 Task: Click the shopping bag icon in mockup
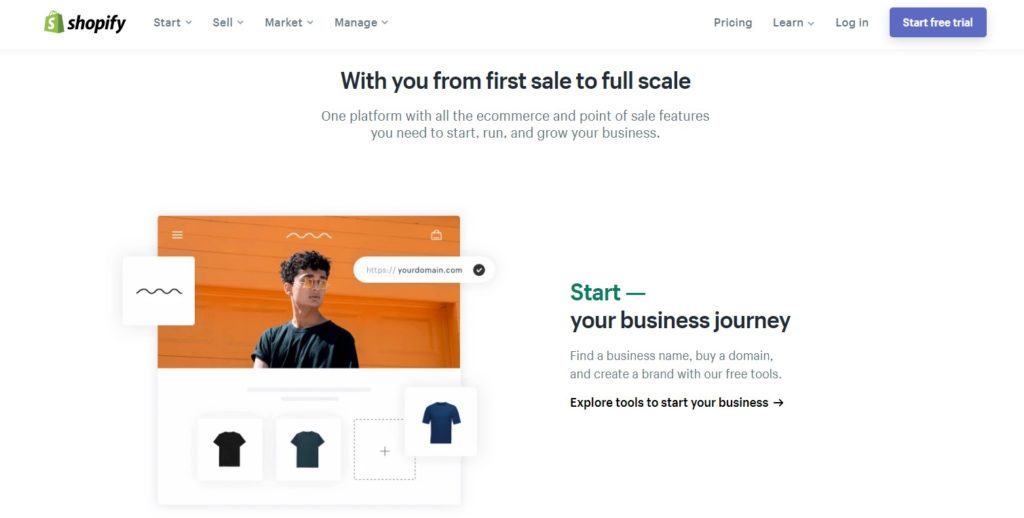point(436,235)
